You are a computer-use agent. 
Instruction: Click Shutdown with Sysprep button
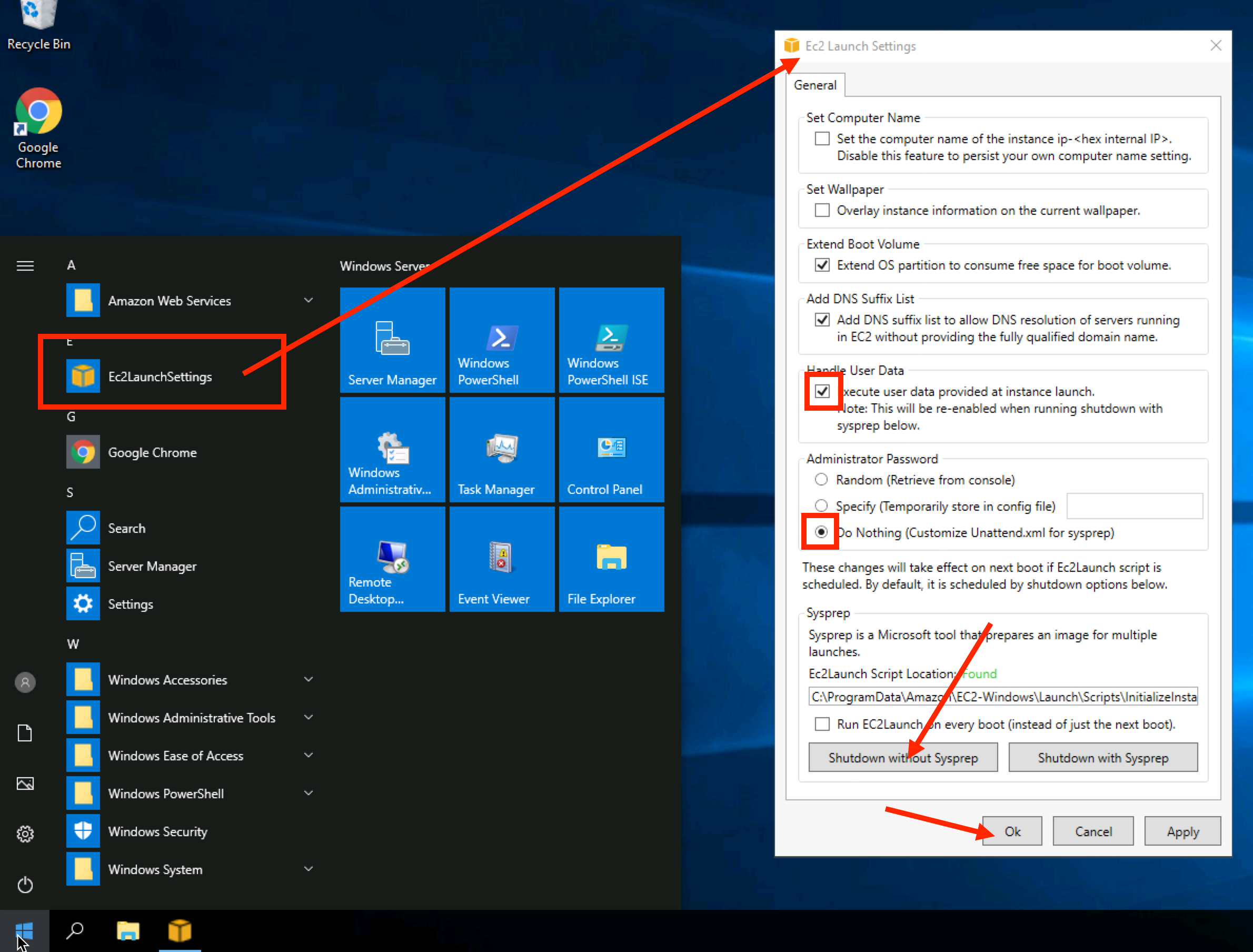[1103, 758]
